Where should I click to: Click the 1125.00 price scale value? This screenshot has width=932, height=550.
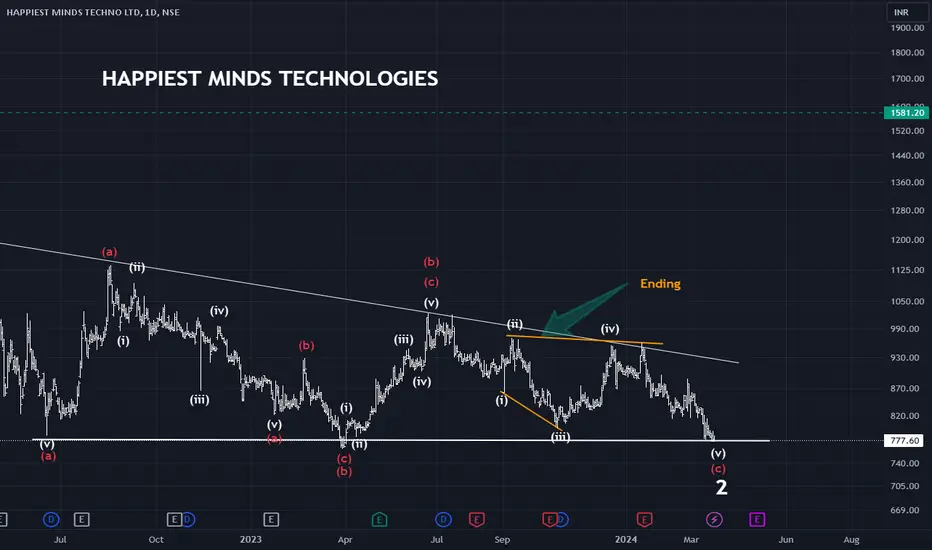(x=908, y=270)
